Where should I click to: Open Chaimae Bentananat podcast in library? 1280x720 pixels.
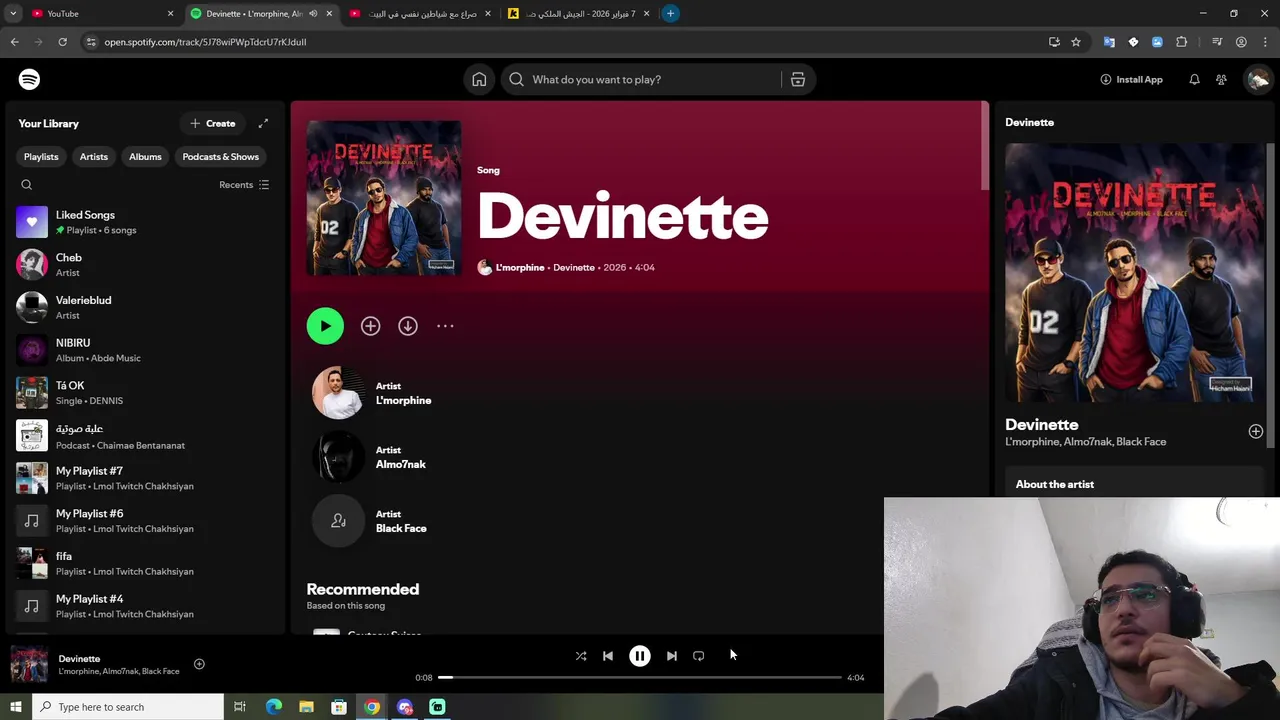tap(144, 436)
